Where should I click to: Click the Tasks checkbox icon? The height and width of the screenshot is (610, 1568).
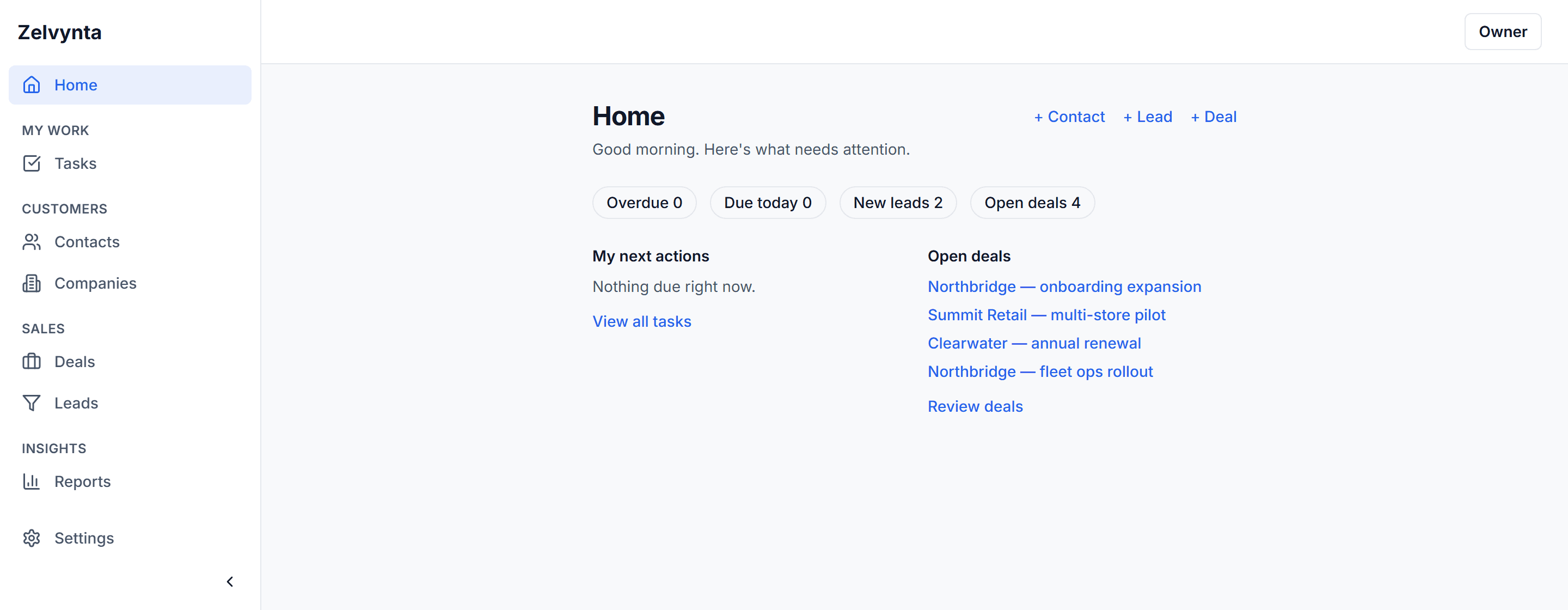coord(32,163)
